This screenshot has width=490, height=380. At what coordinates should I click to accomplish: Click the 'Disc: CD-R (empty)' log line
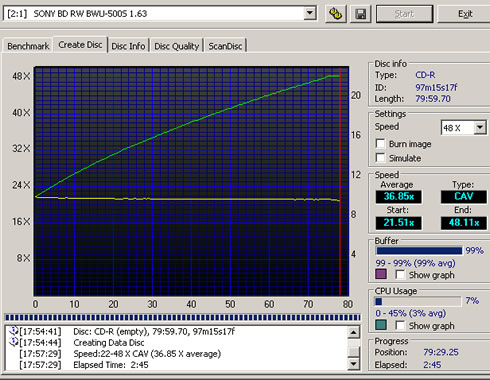154,332
